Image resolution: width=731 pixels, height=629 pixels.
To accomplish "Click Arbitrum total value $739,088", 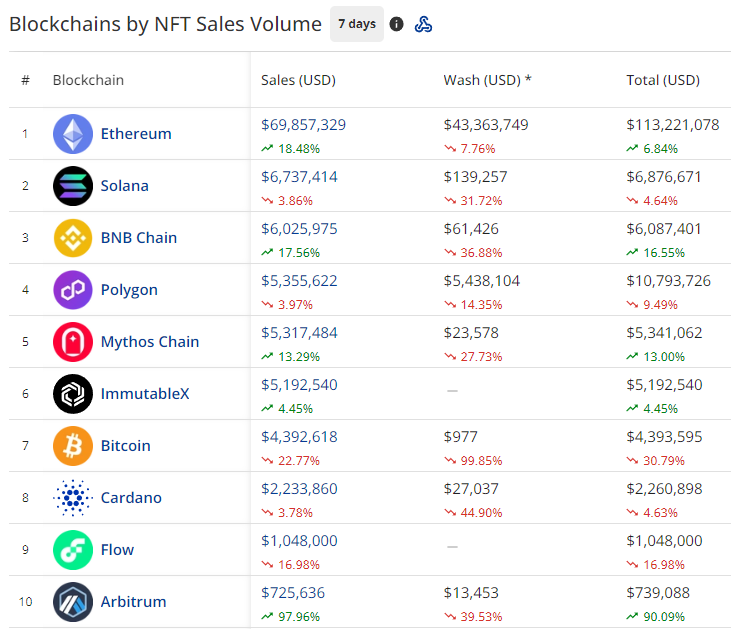I will tap(658, 593).
